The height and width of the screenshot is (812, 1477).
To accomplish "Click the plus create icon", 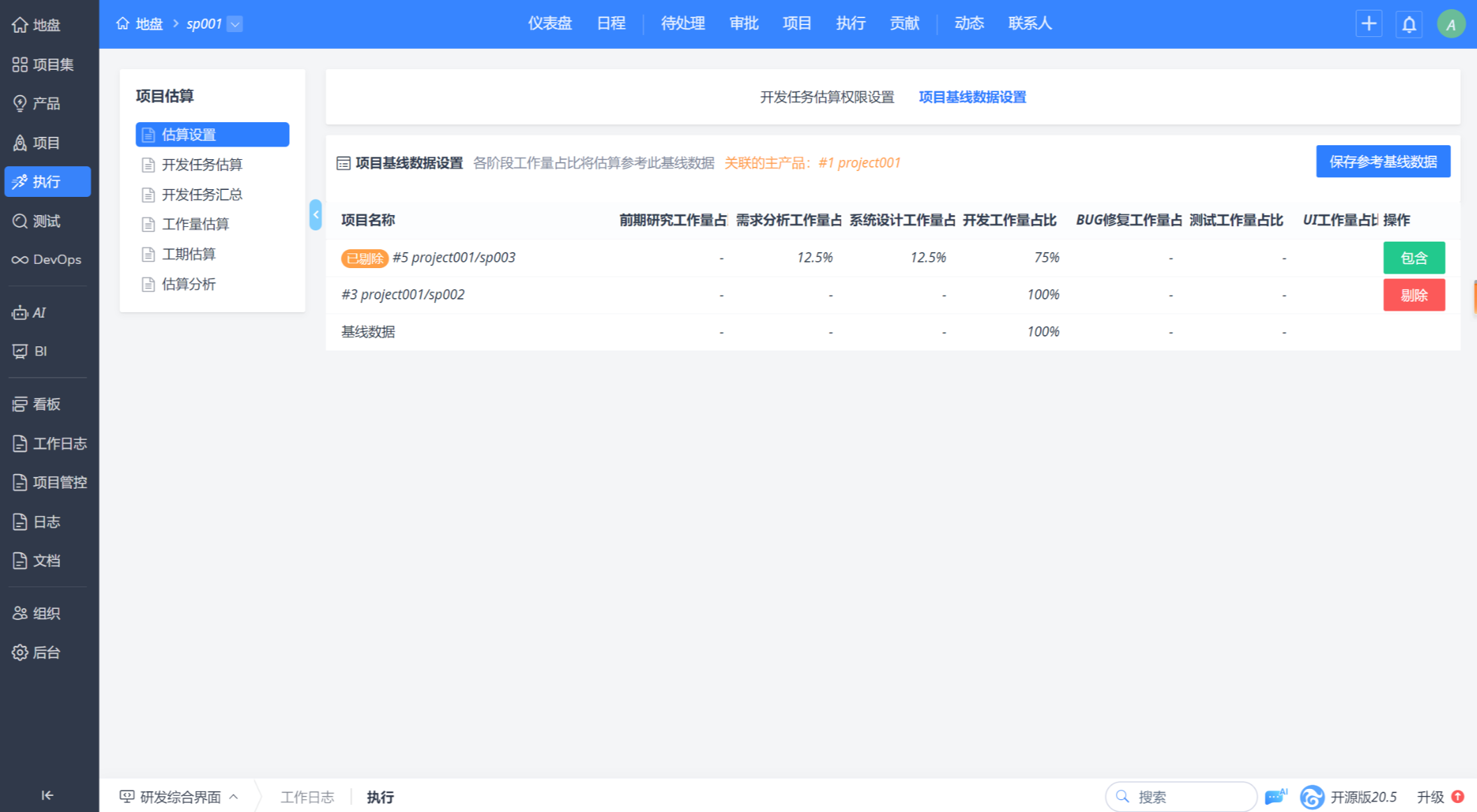I will tap(1369, 24).
